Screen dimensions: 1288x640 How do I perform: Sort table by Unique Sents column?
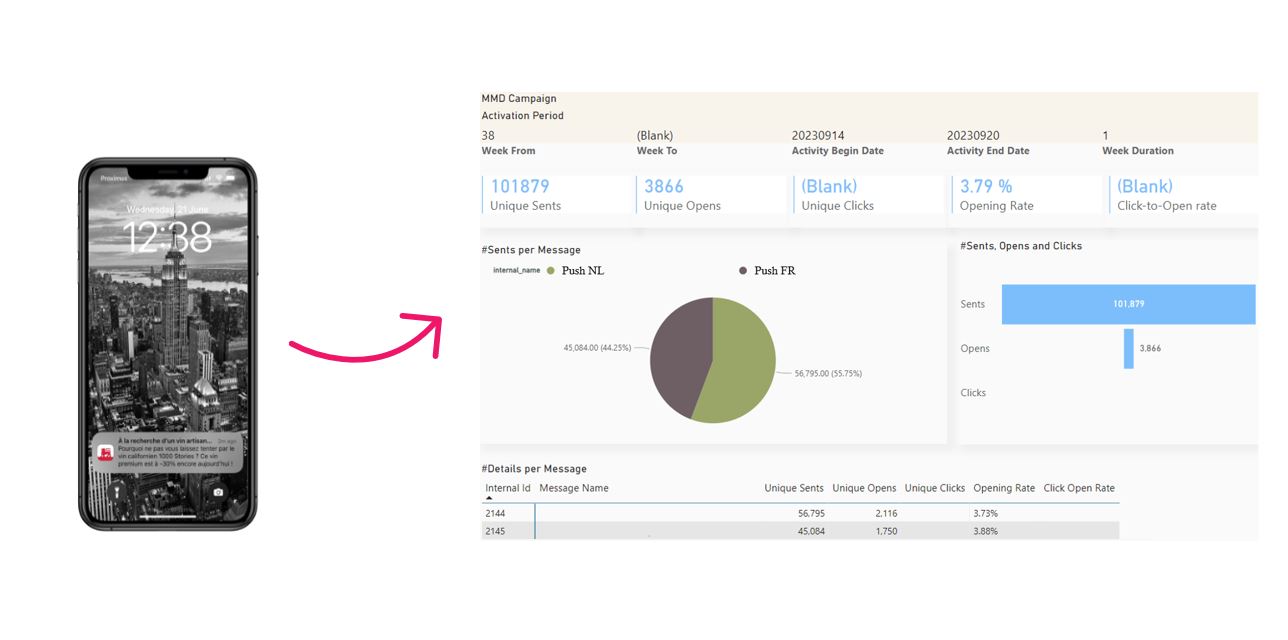[x=794, y=488]
